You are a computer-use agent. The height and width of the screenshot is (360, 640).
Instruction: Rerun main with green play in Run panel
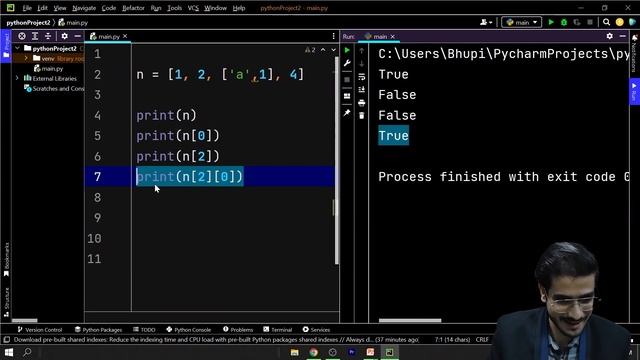(347, 50)
